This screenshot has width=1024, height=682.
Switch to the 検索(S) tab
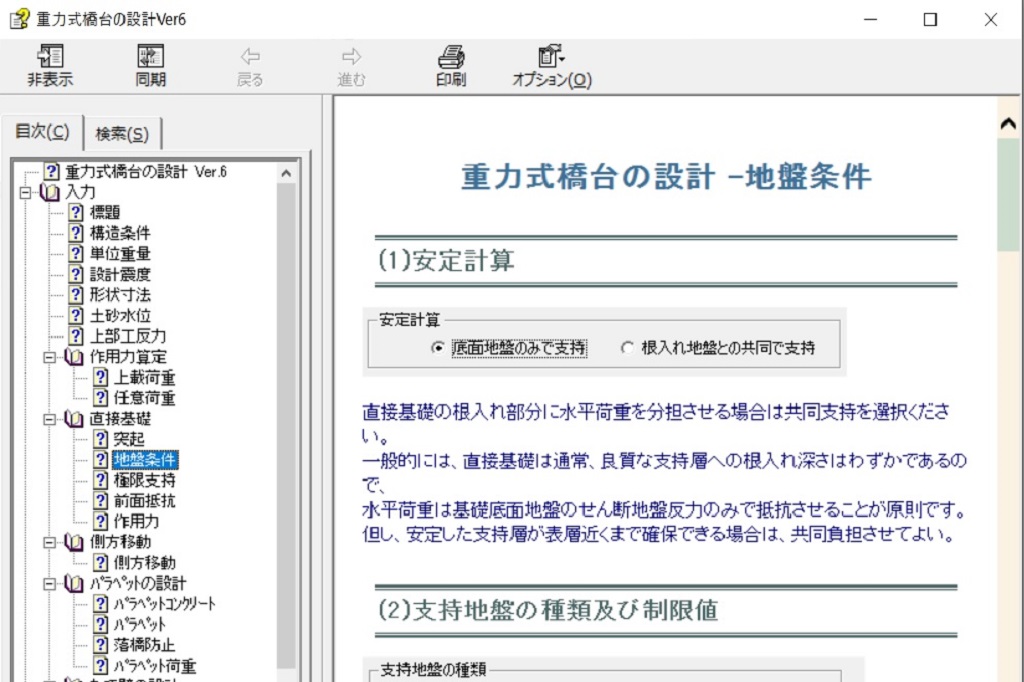click(122, 135)
